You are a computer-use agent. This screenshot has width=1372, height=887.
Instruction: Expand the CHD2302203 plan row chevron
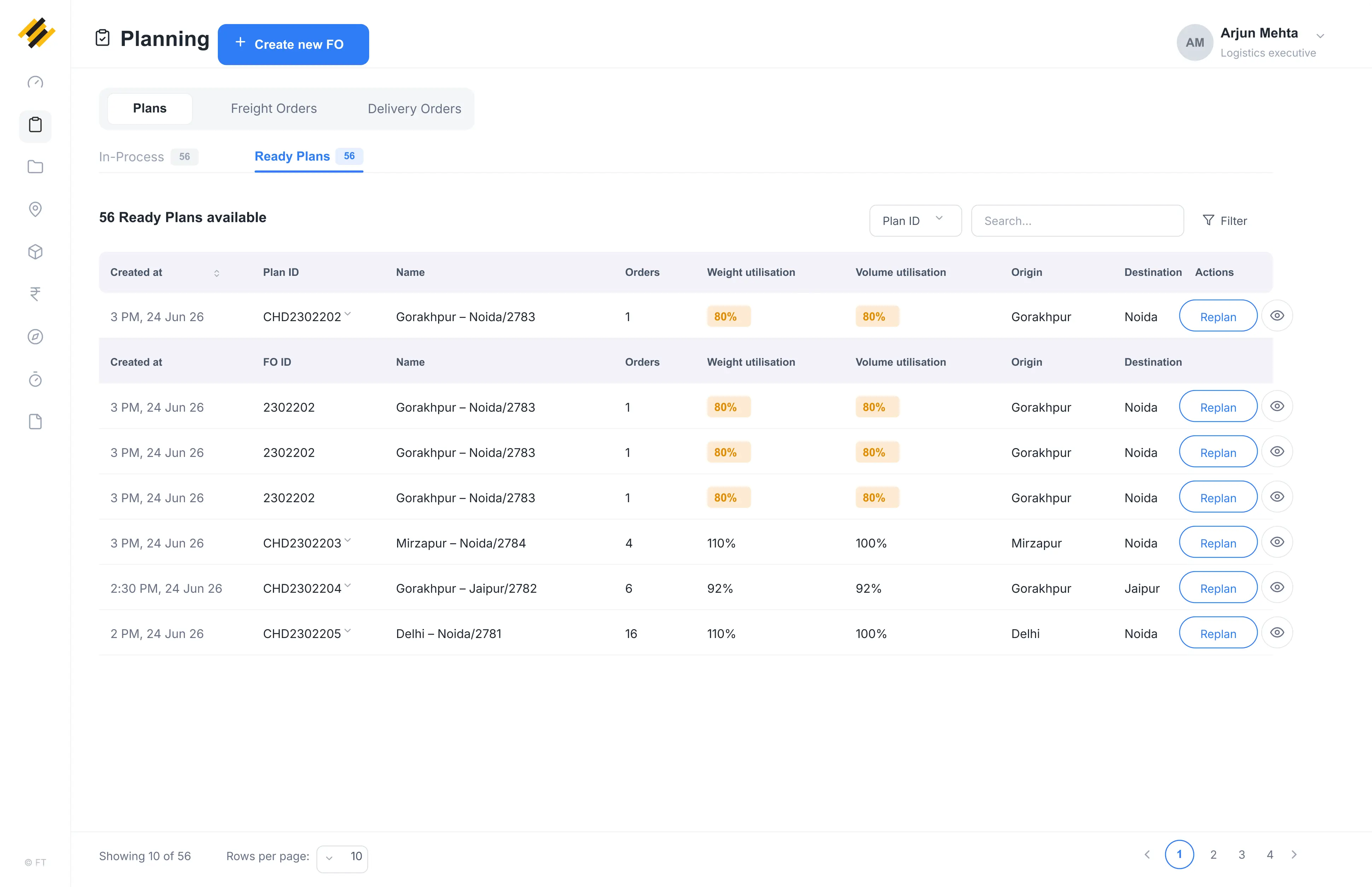click(348, 540)
